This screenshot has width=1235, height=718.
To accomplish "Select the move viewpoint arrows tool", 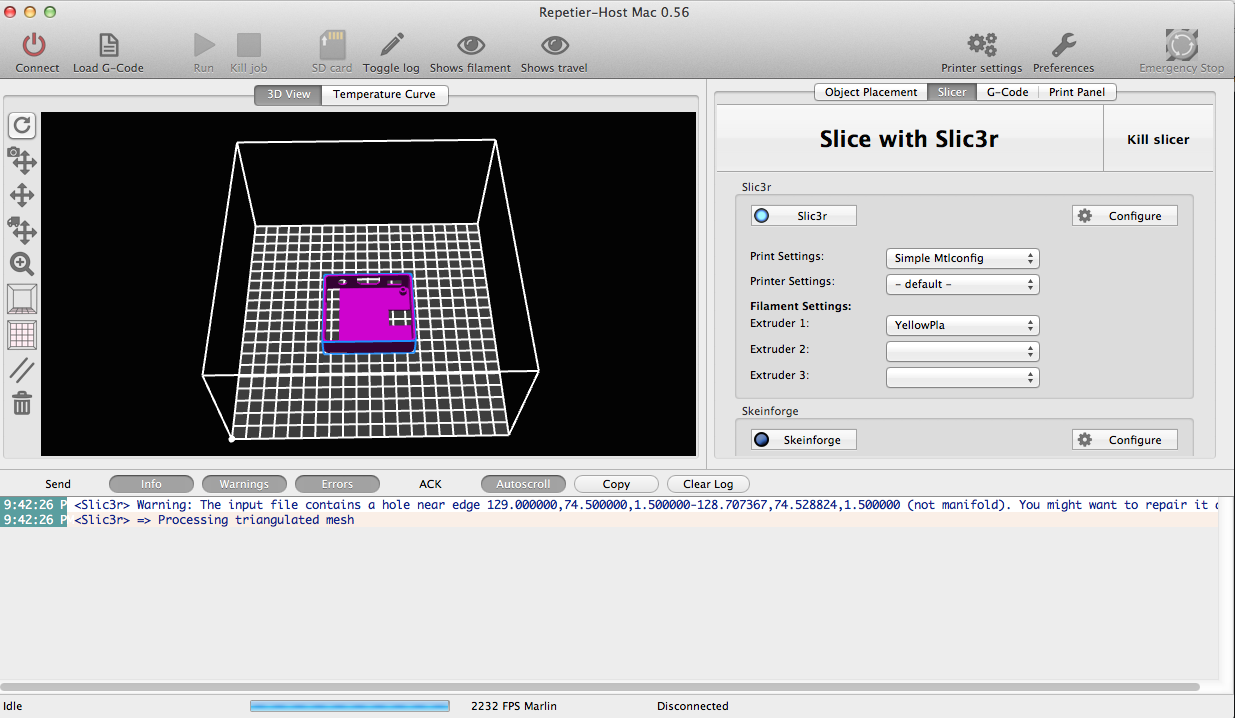I will pyautogui.click(x=22, y=195).
